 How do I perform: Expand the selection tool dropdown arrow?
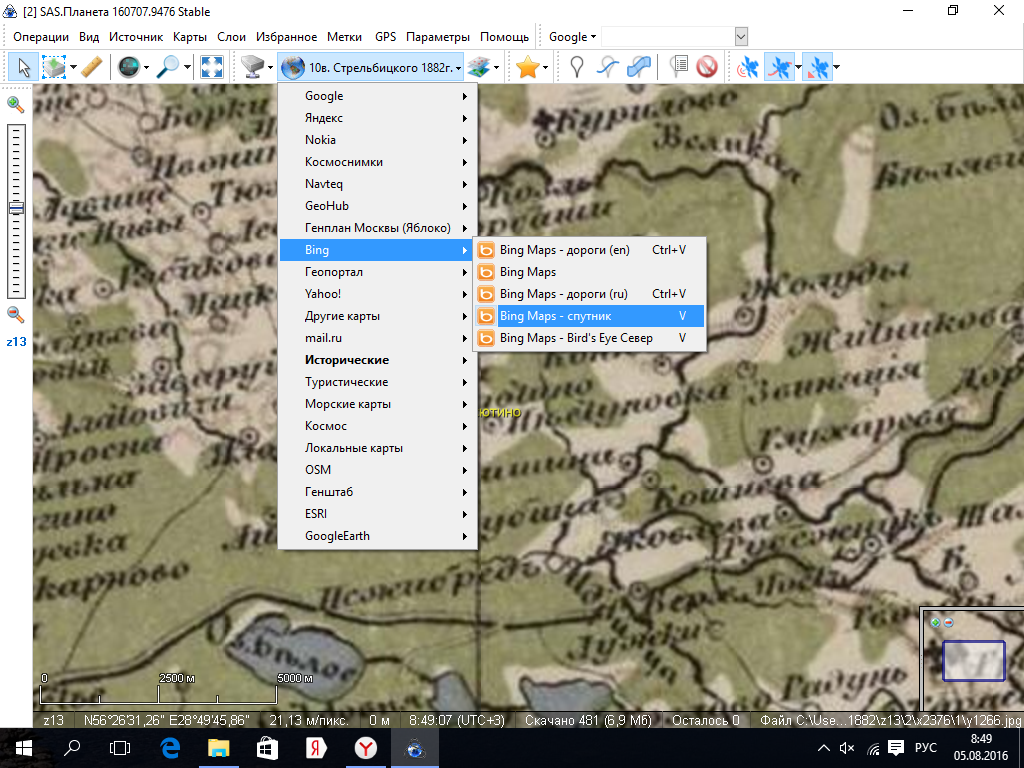(x=73, y=67)
